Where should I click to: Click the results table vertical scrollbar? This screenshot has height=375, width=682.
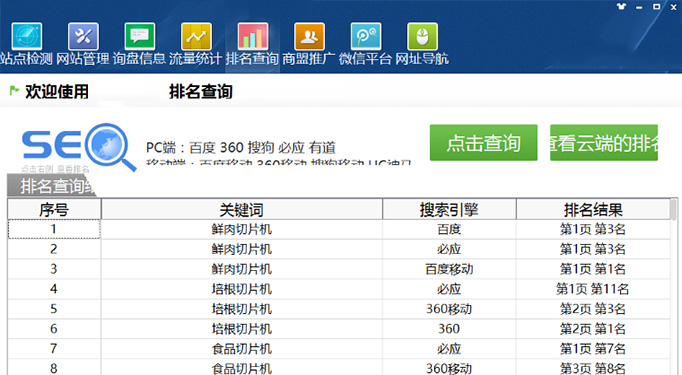(674, 286)
